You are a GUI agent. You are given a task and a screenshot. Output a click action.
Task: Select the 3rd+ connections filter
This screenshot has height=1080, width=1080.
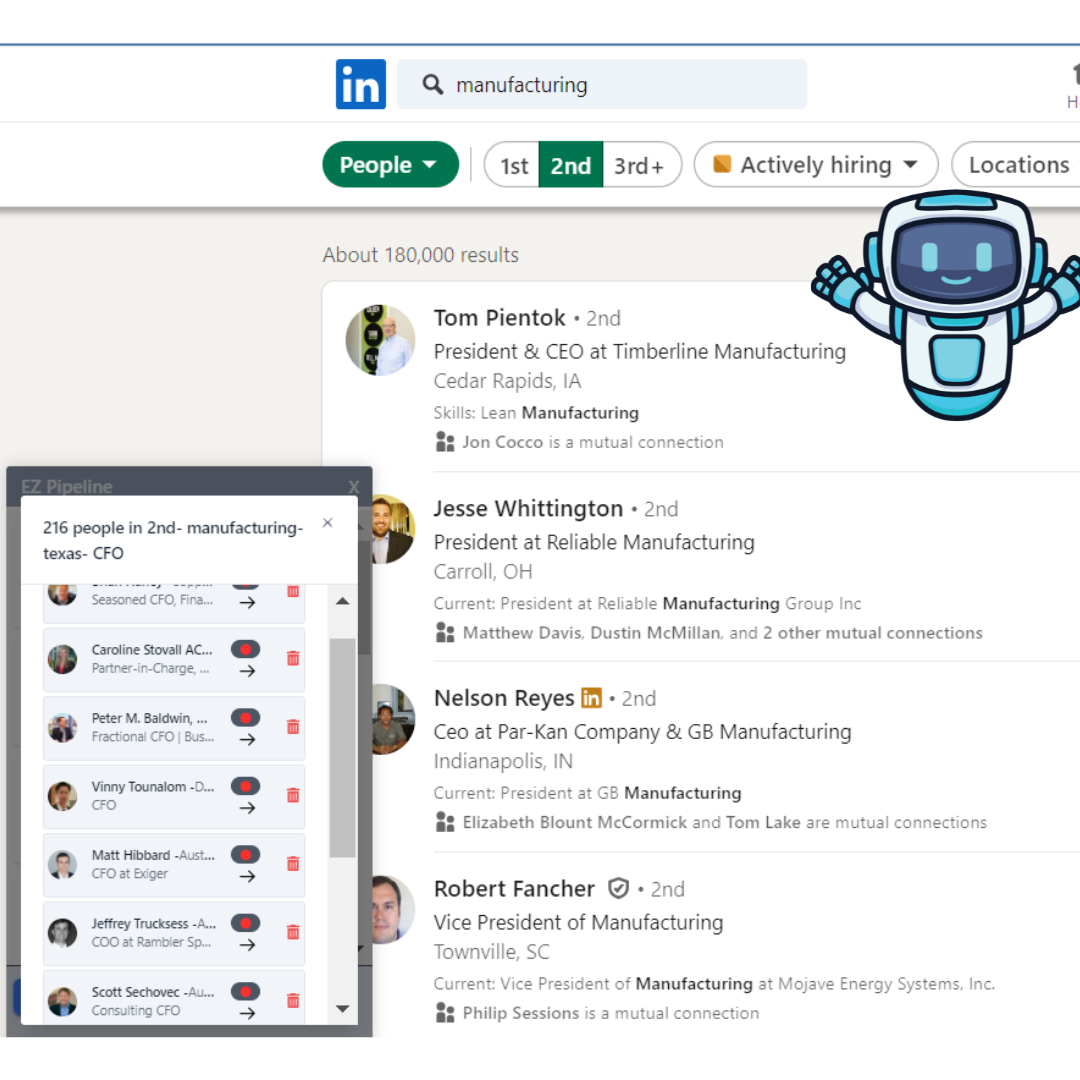(640, 165)
